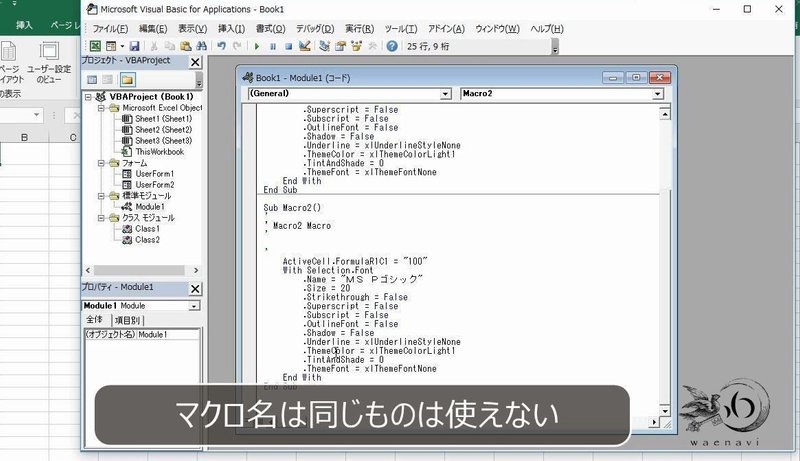Image resolution: width=800 pixels, height=461 pixels.
Task: Click the Paste clipboard icon
Action: (x=185, y=46)
